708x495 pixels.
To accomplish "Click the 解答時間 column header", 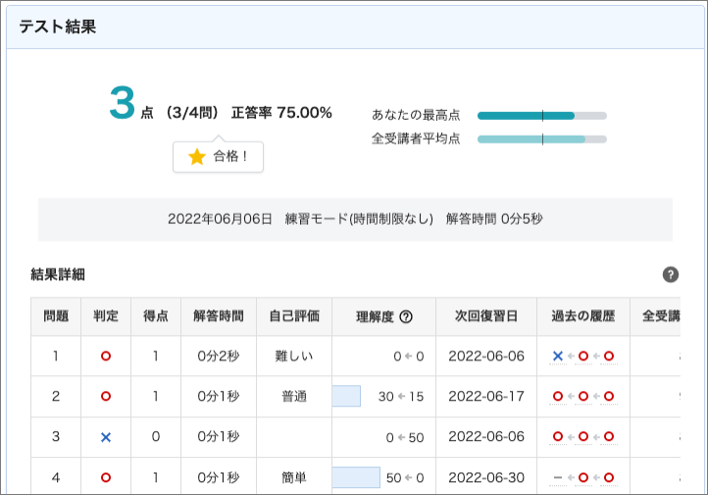I will [x=218, y=317].
